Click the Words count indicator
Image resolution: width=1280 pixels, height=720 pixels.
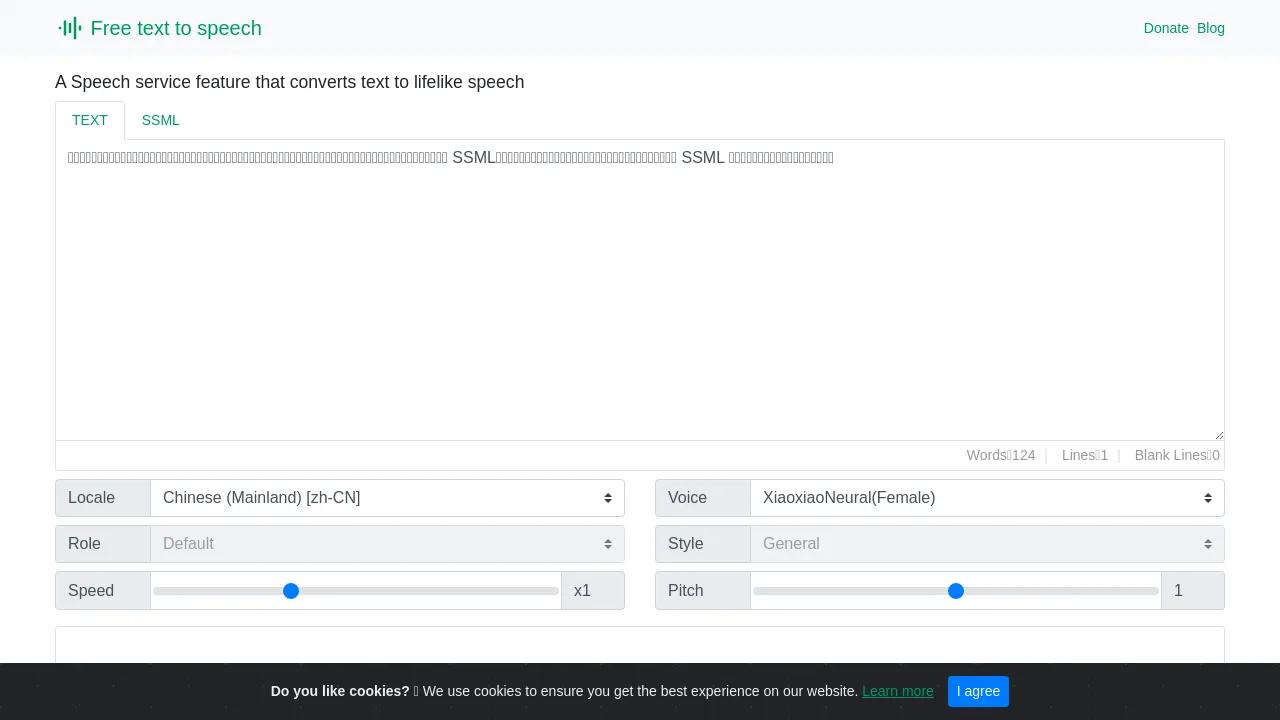coord(1000,455)
